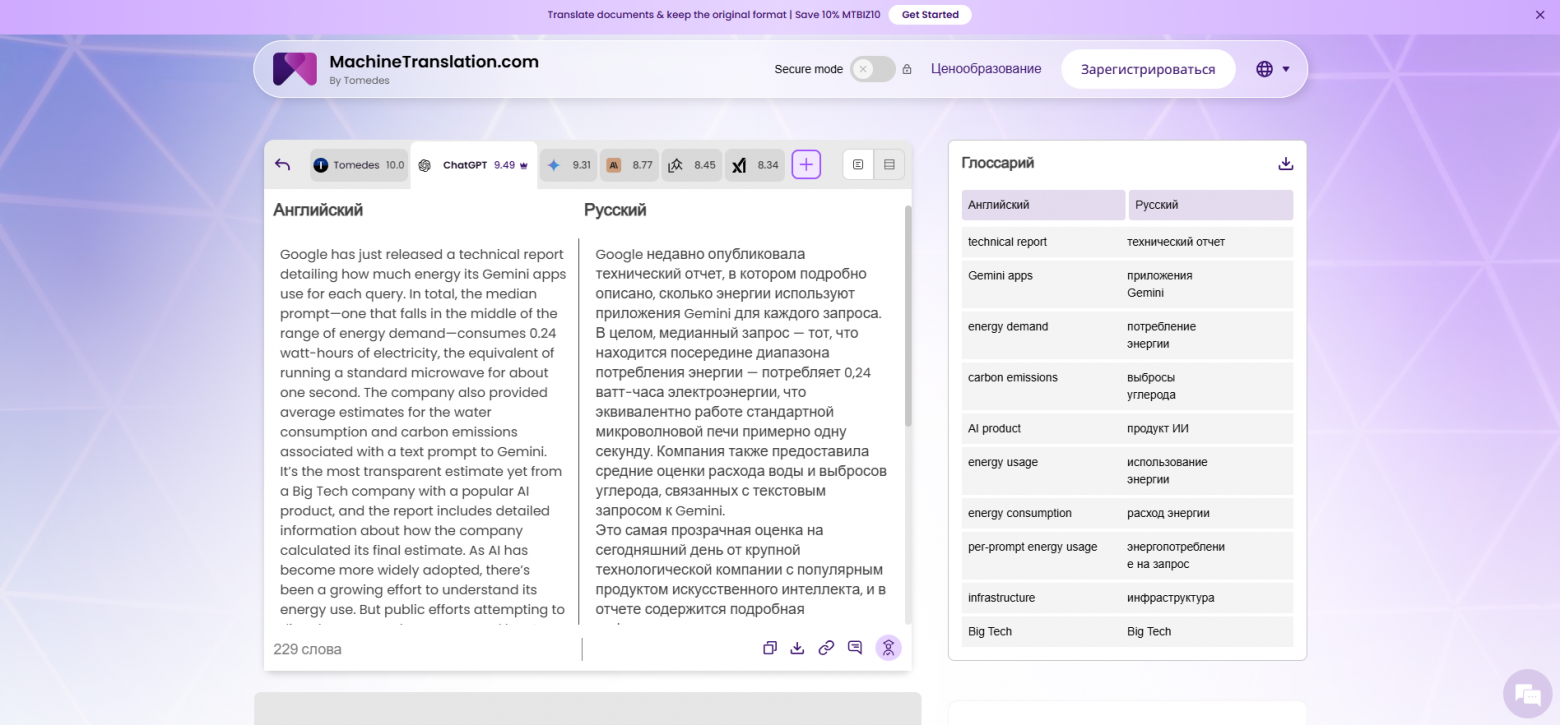1560x725 pixels.
Task: Switch to side-by-side document view
Action: pos(857,164)
